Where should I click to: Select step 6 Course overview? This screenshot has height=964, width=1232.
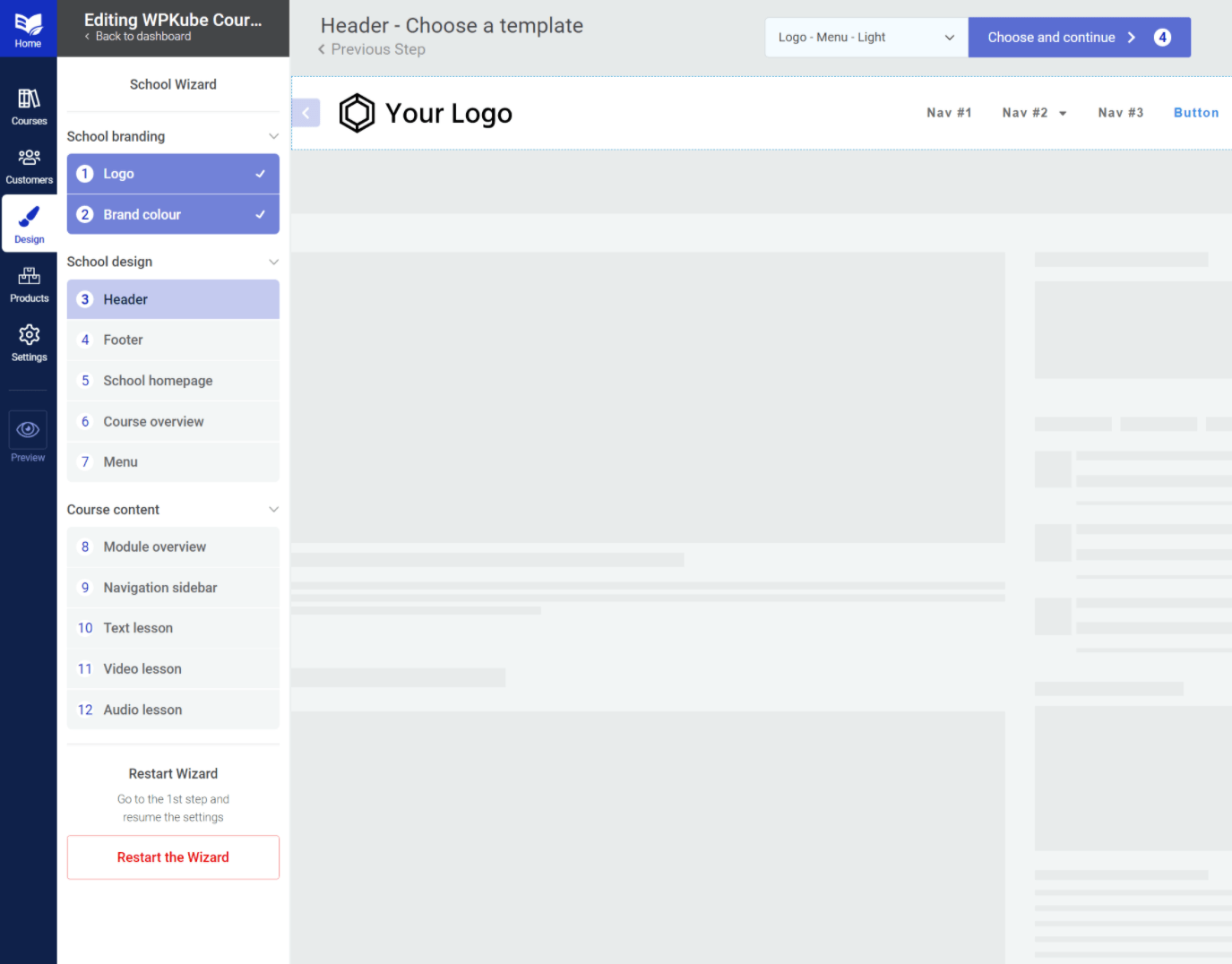coord(173,421)
